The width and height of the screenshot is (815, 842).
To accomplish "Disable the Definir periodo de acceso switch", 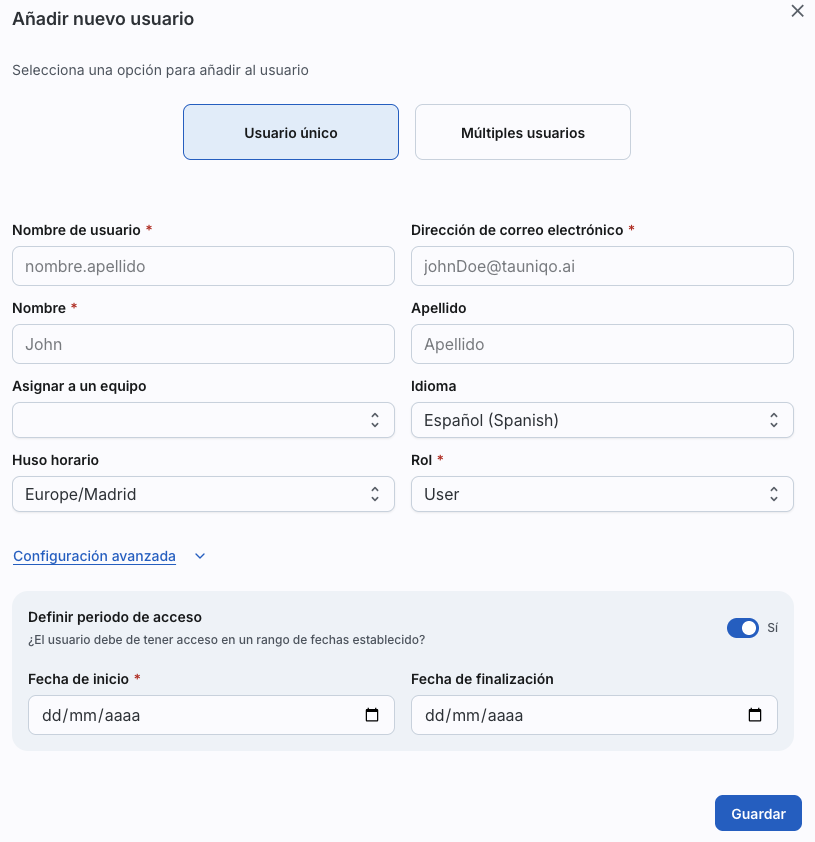I will pyautogui.click(x=743, y=628).
